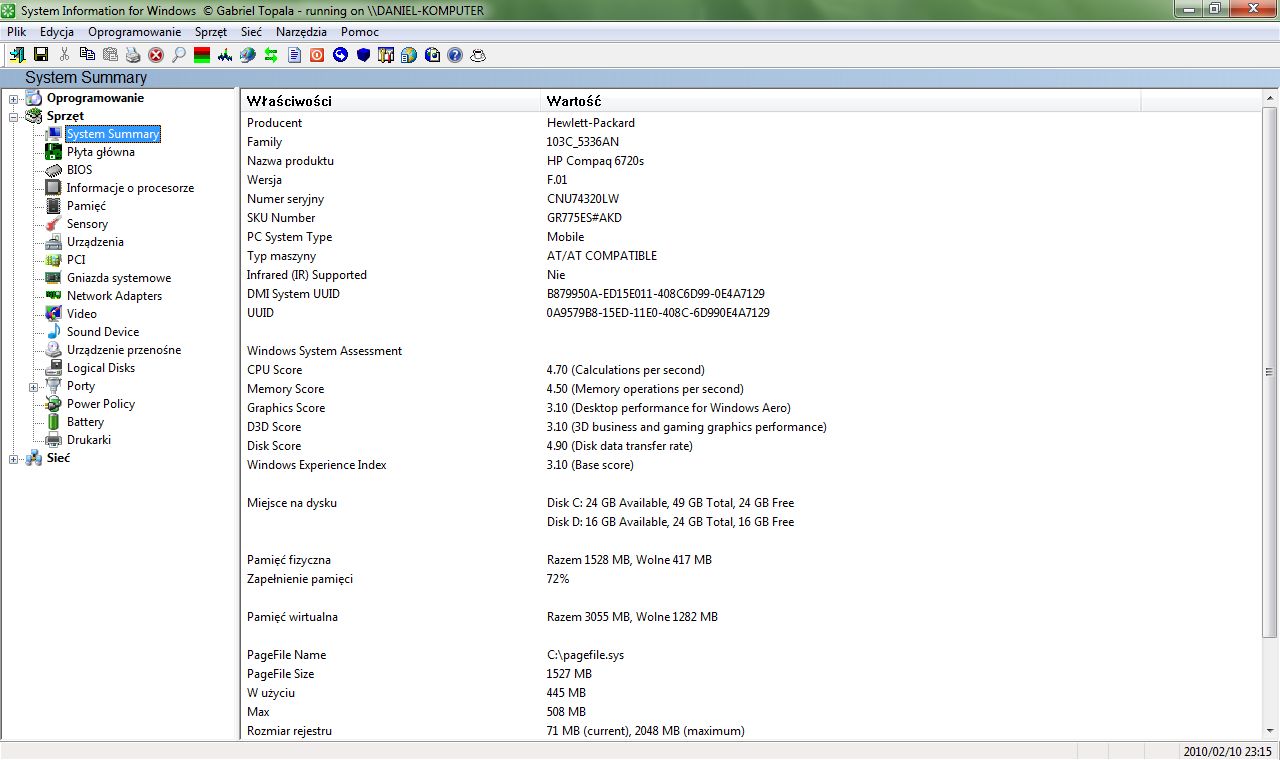Click the coffee cup toolbar icon
This screenshot has width=1280, height=760.
(478, 55)
